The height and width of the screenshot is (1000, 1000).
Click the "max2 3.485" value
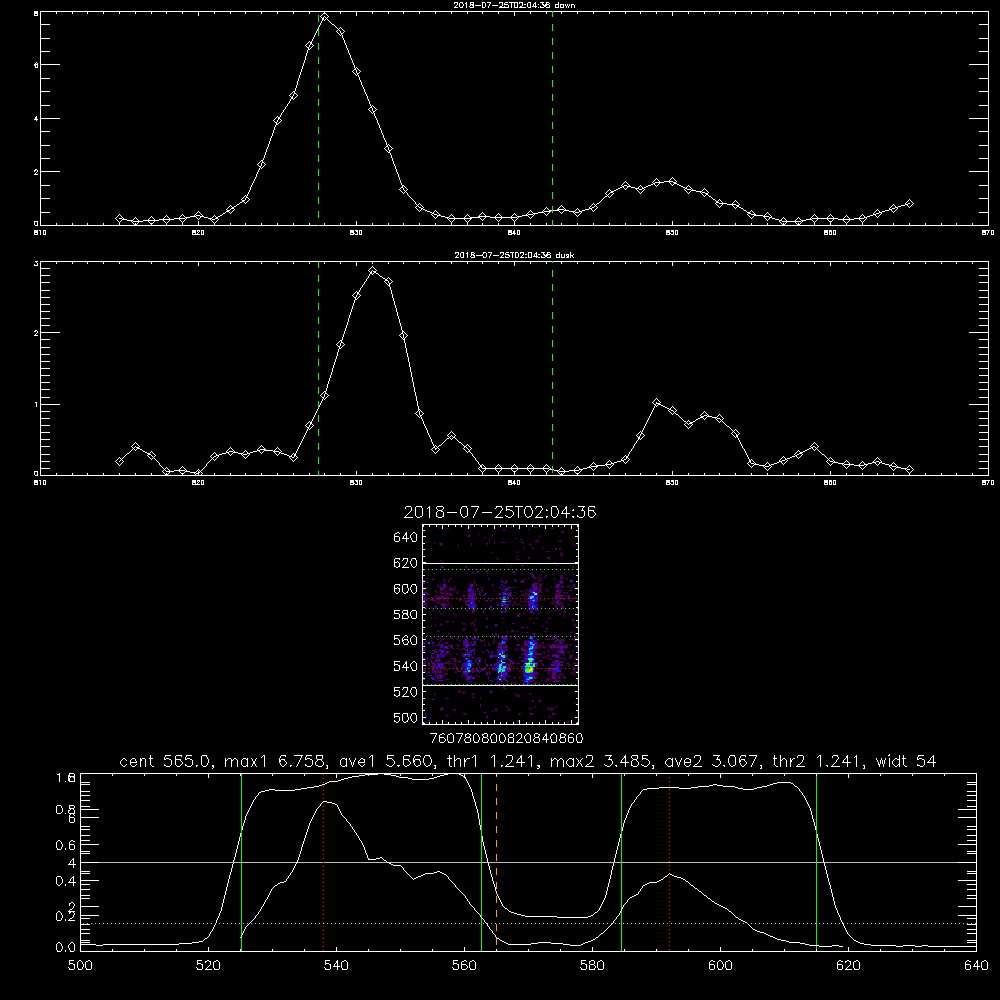pos(601,761)
